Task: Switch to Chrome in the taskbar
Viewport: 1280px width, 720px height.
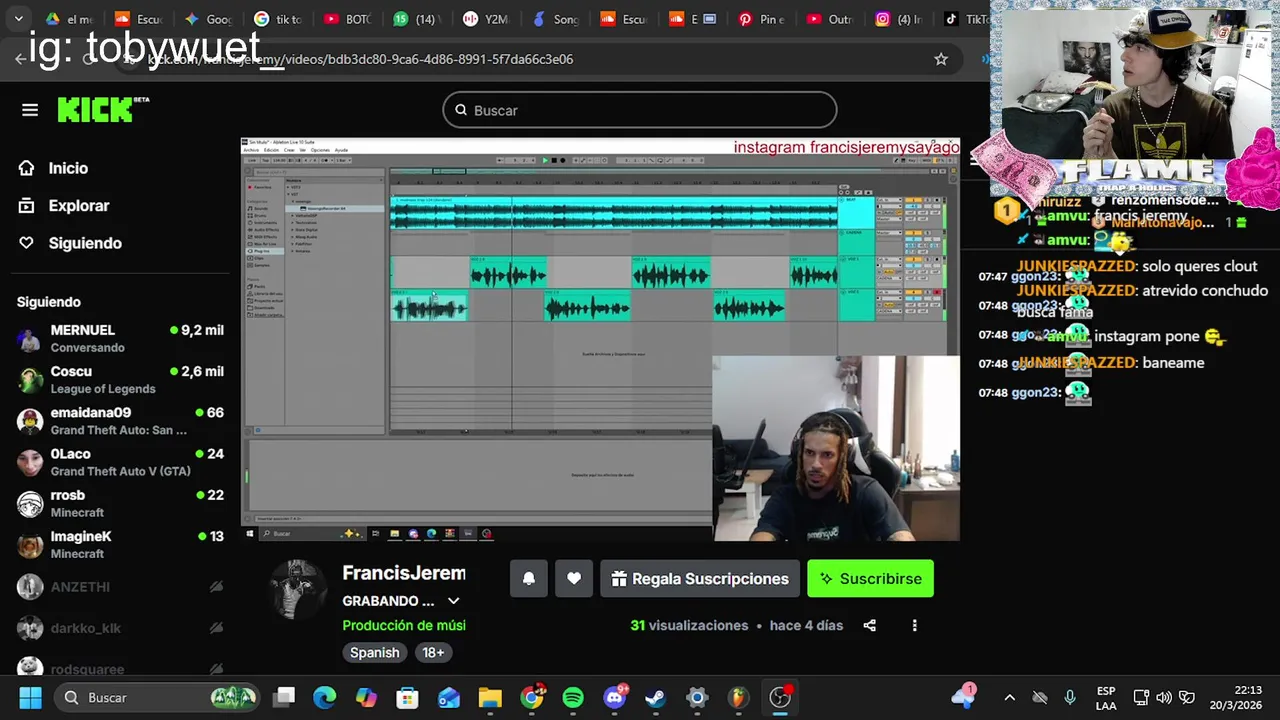Action: [x=532, y=697]
